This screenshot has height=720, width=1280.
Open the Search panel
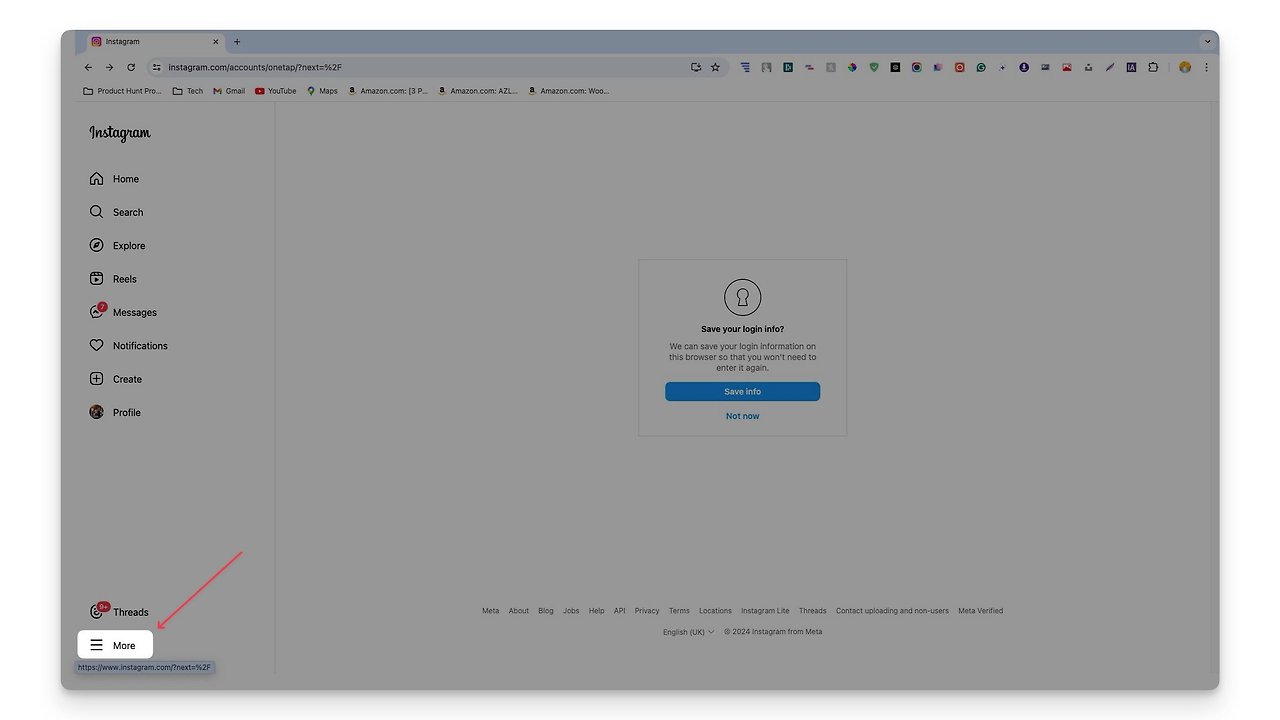[116, 212]
